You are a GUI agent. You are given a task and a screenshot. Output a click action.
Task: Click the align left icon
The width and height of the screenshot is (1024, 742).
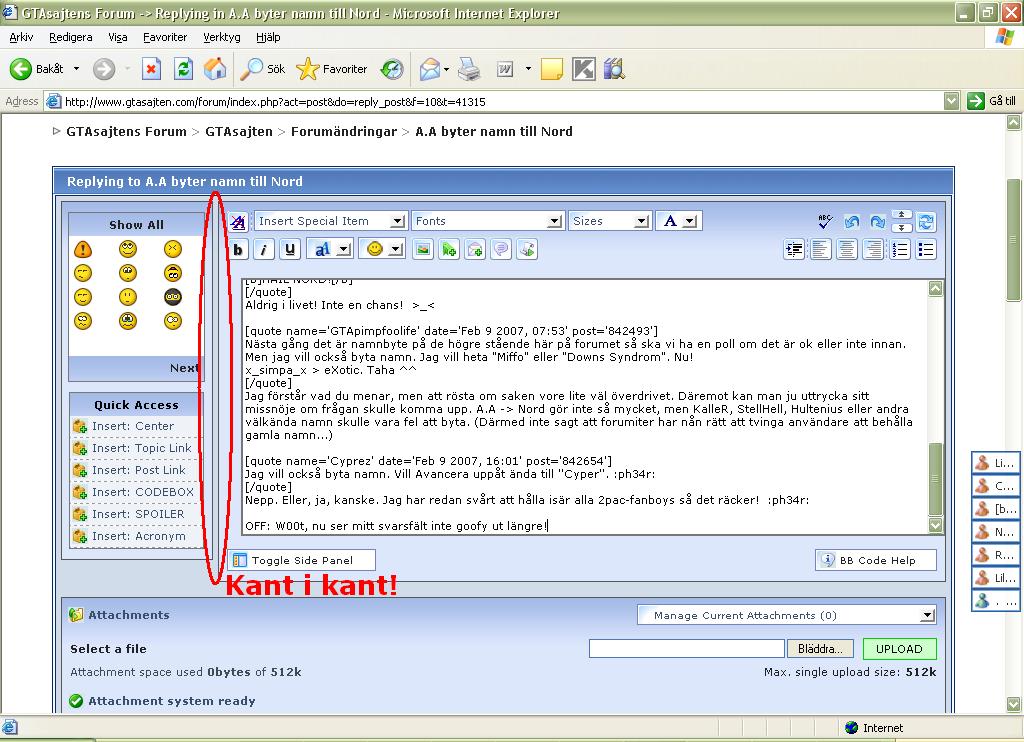coord(820,250)
